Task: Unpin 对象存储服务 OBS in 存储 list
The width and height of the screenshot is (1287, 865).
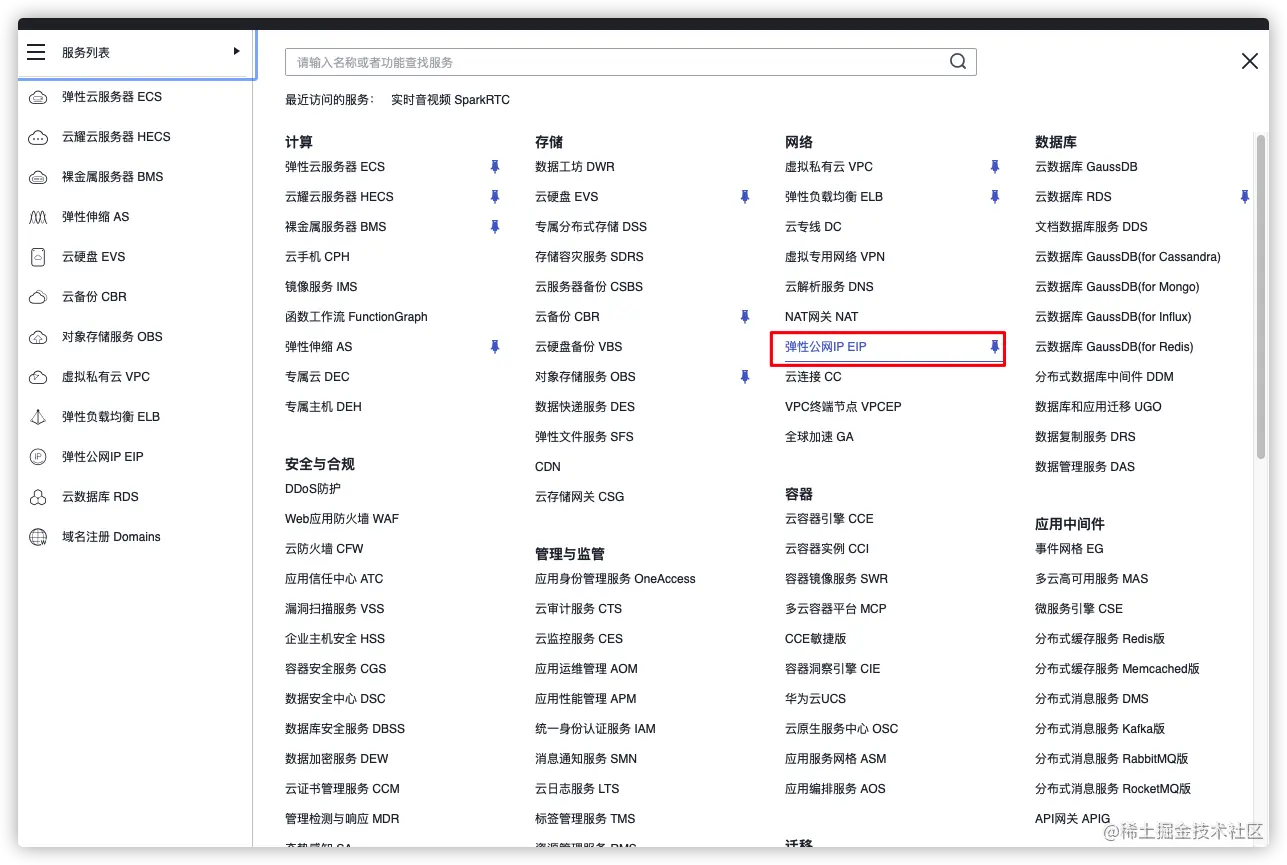Action: tap(744, 377)
